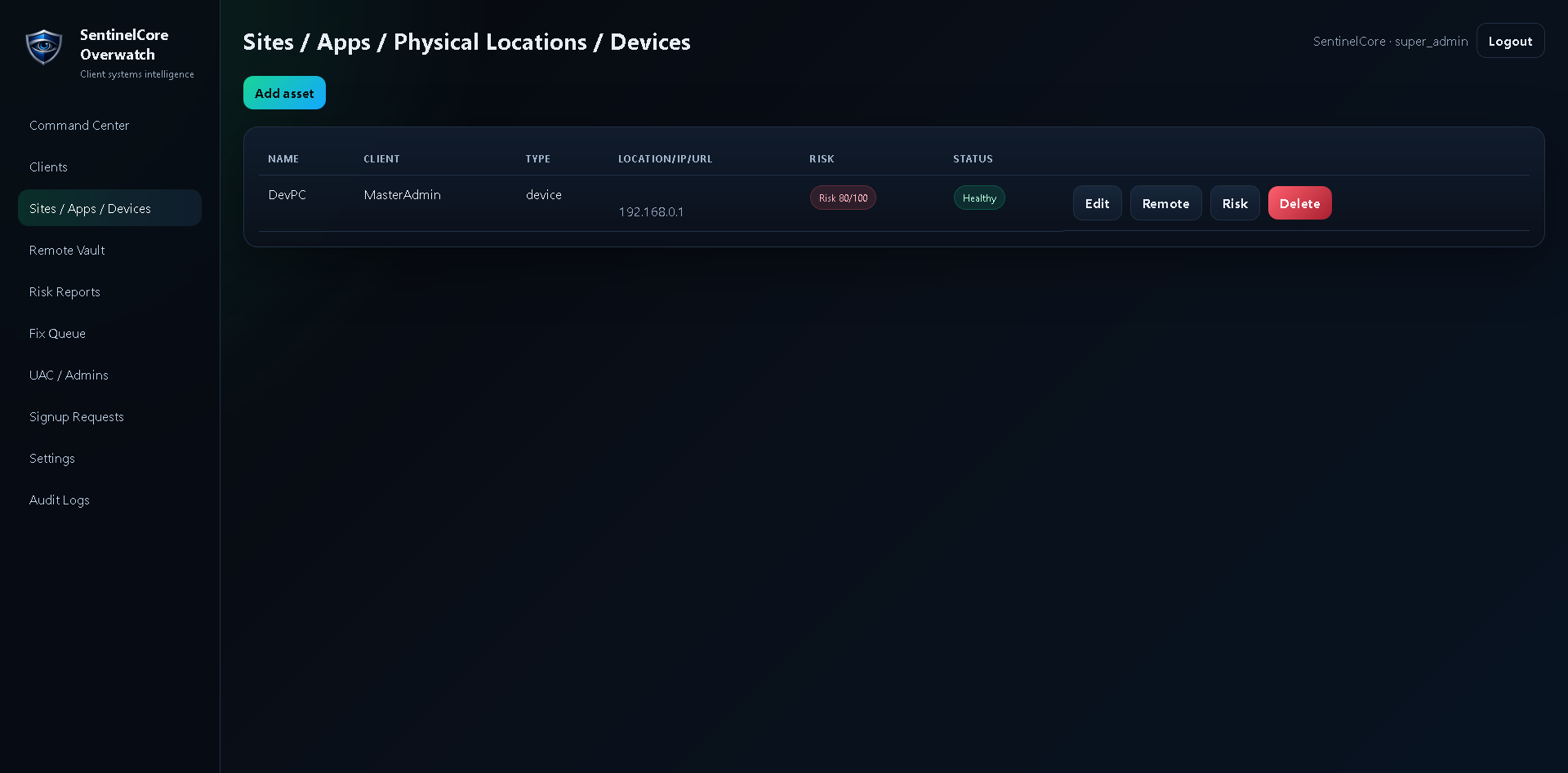This screenshot has width=1568, height=773.
Task: Click the SentinelCore · super_admin user label
Action: pyautogui.click(x=1390, y=41)
